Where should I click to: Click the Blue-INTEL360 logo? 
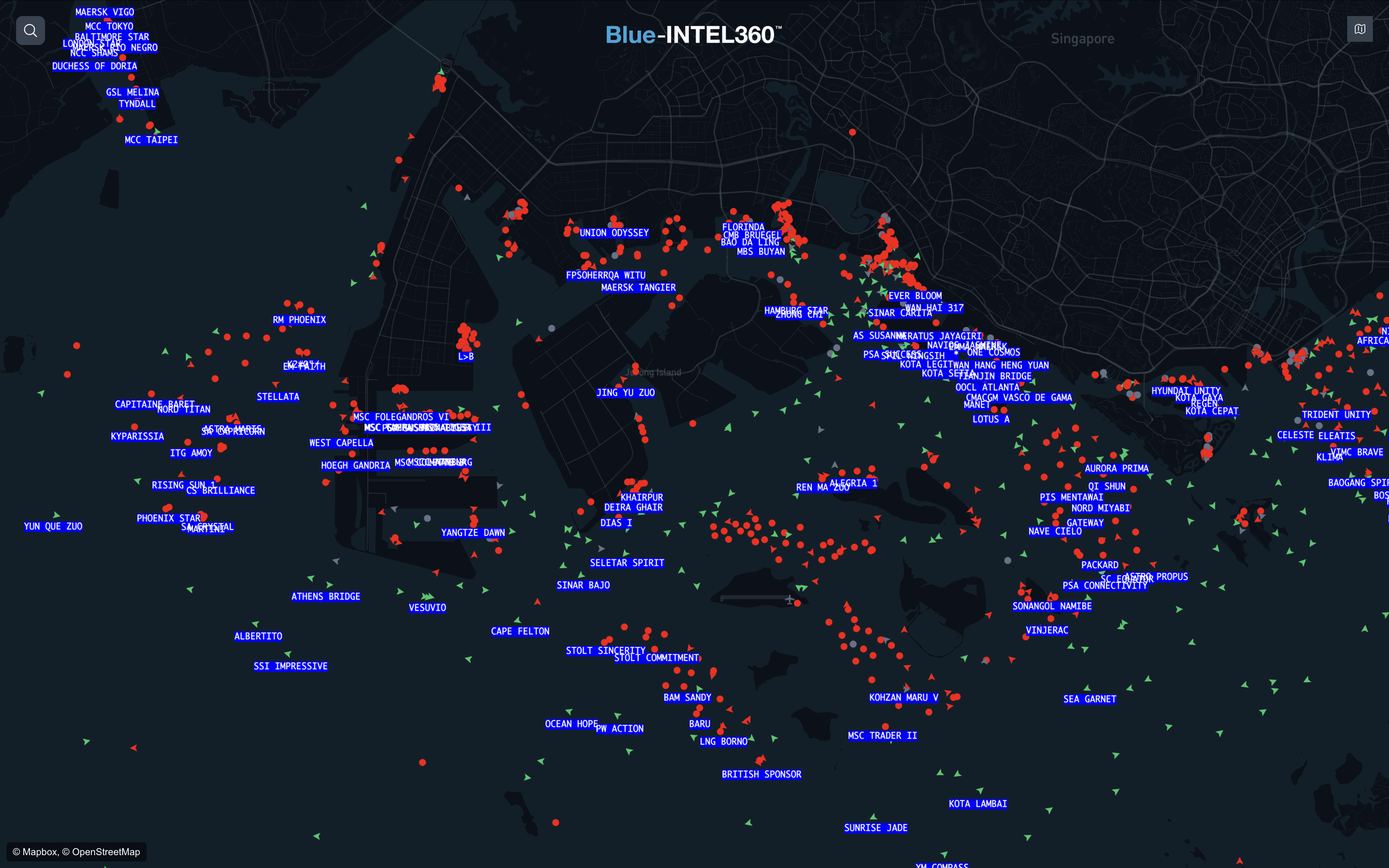point(693,35)
